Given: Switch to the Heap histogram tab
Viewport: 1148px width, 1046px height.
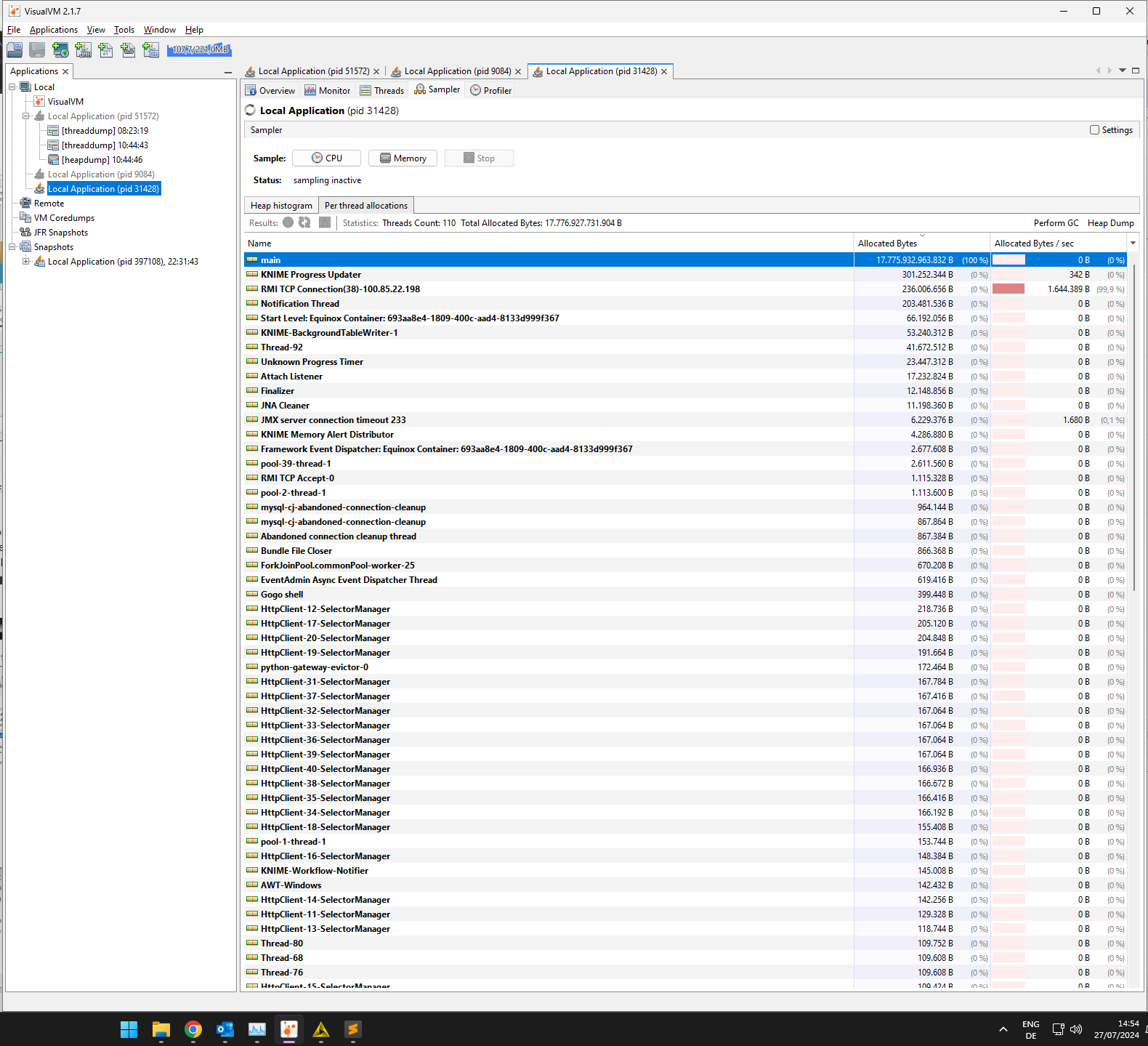Looking at the screenshot, I should click(x=281, y=206).
